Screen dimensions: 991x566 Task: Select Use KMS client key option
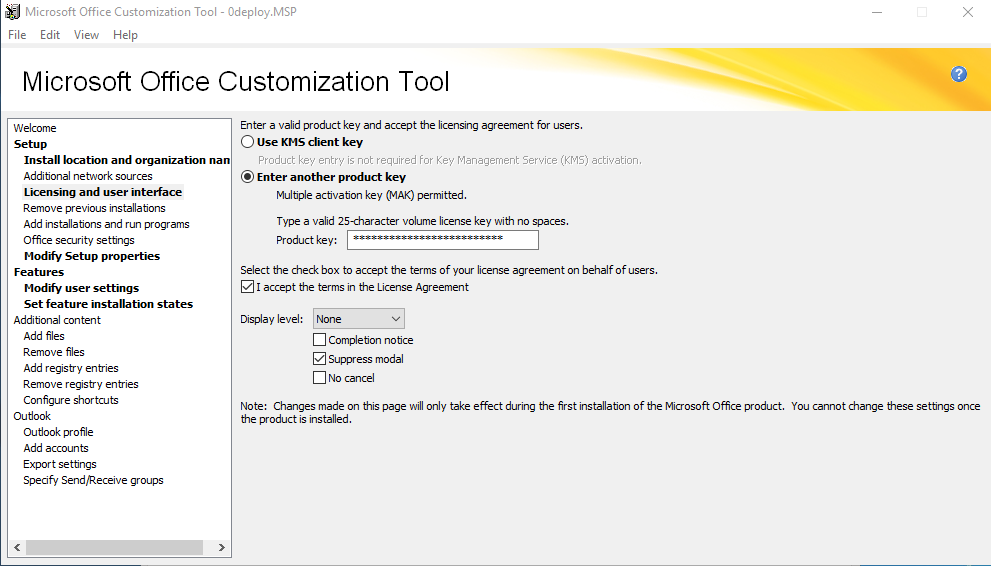tap(248, 142)
